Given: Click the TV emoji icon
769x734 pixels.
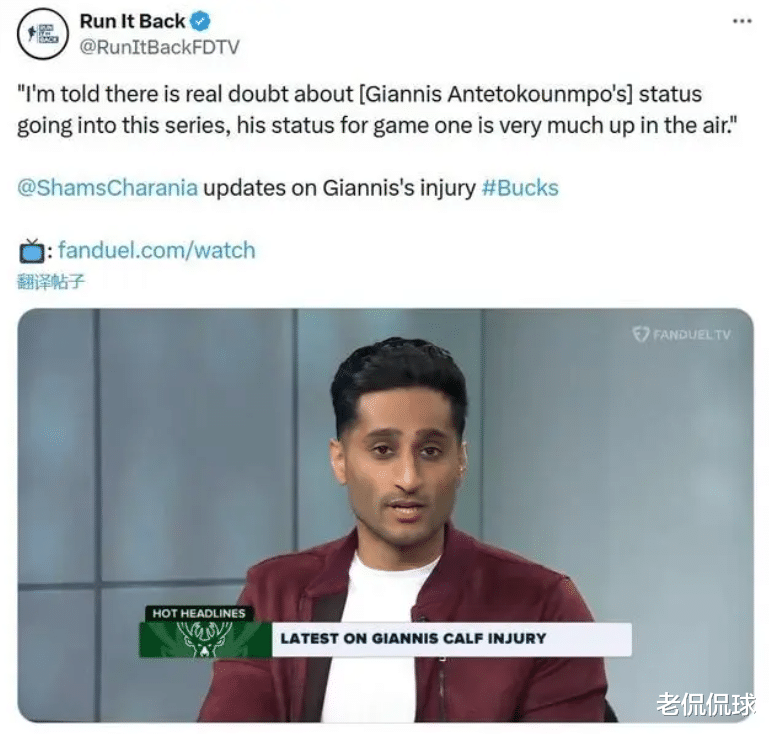Looking at the screenshot, I should click(x=32, y=251).
